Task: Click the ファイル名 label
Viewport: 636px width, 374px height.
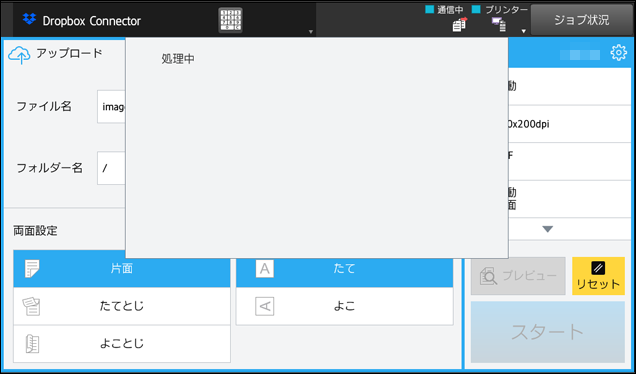Action: [x=44, y=106]
